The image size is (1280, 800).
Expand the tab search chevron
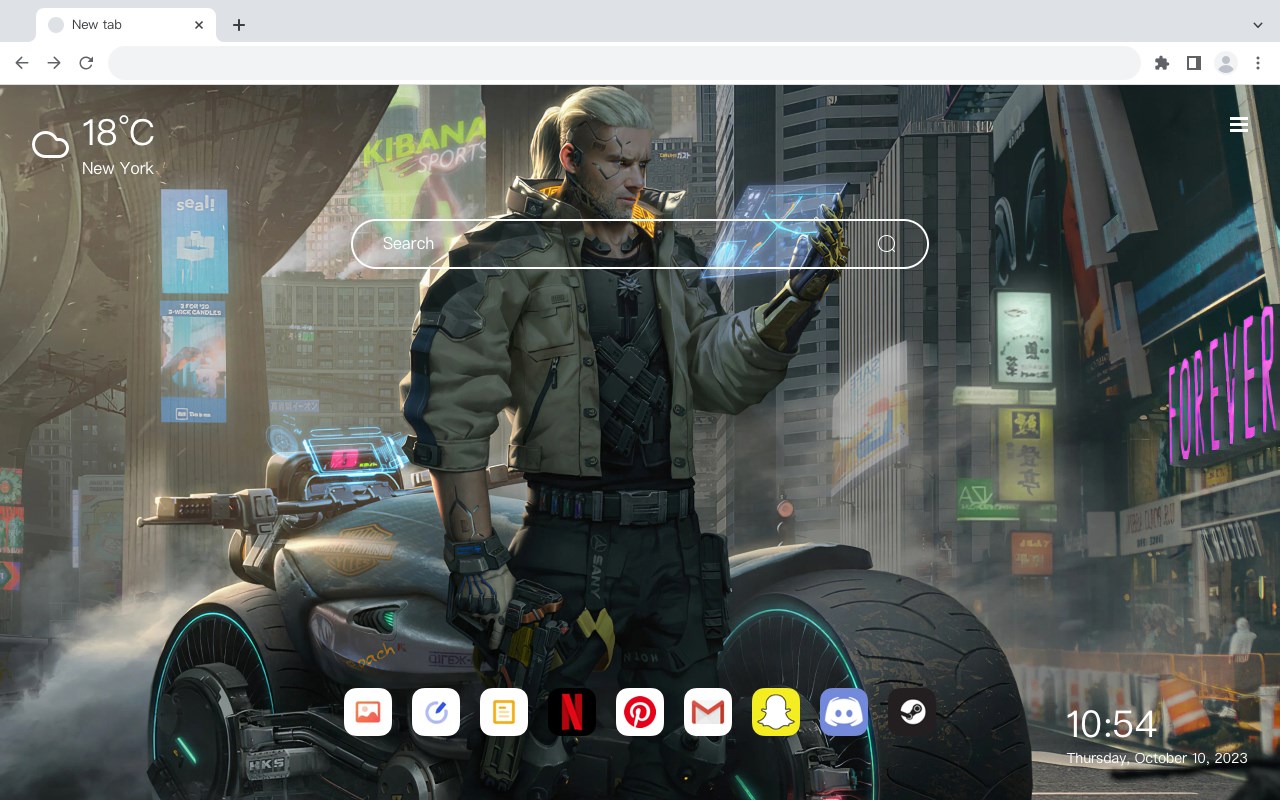tap(1258, 25)
